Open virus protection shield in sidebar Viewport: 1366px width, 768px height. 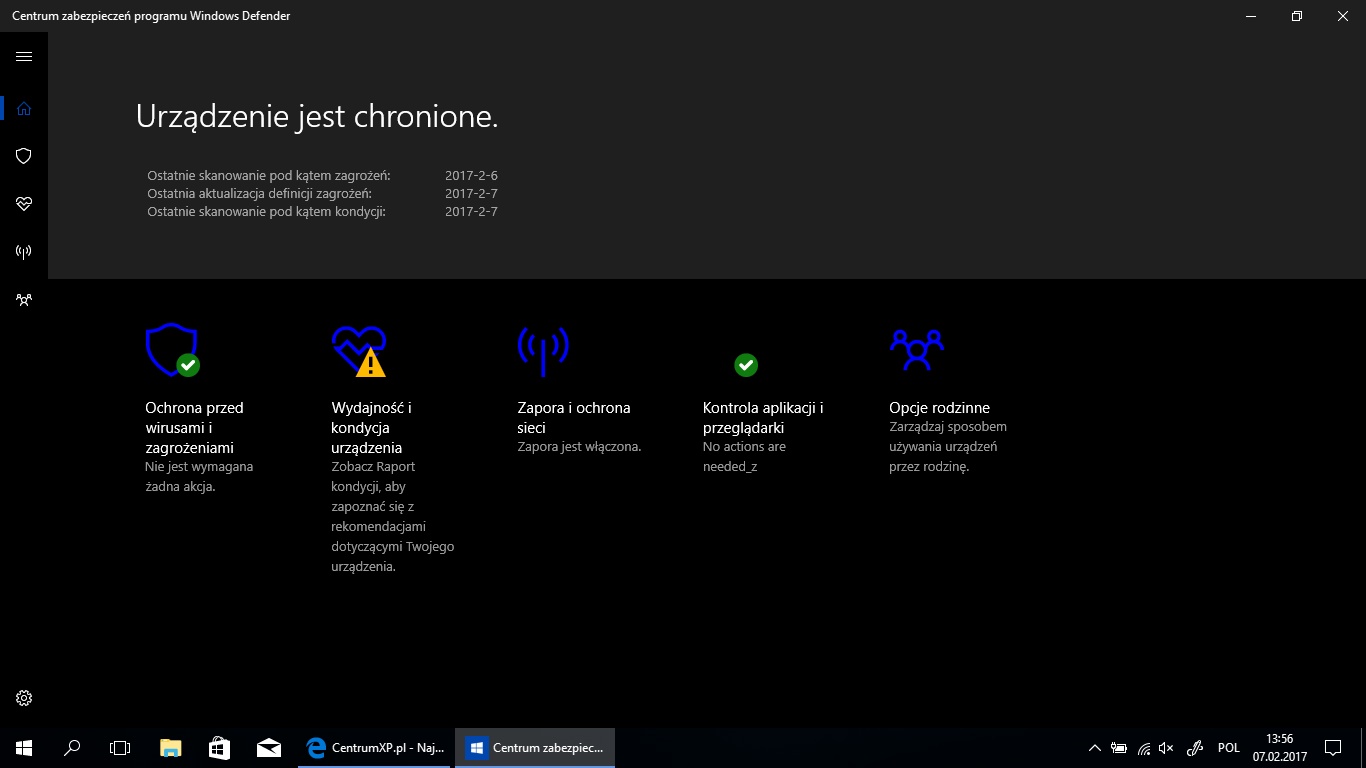[x=24, y=156]
